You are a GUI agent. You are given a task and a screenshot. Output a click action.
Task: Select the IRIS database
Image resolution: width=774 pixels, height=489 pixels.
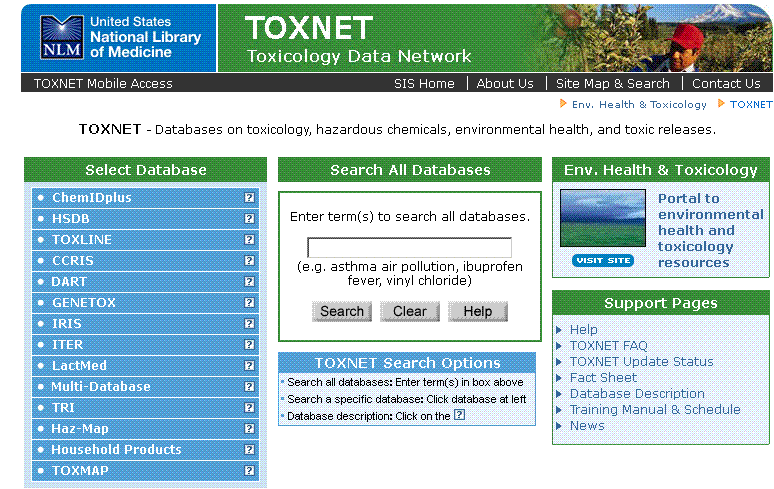(x=67, y=324)
